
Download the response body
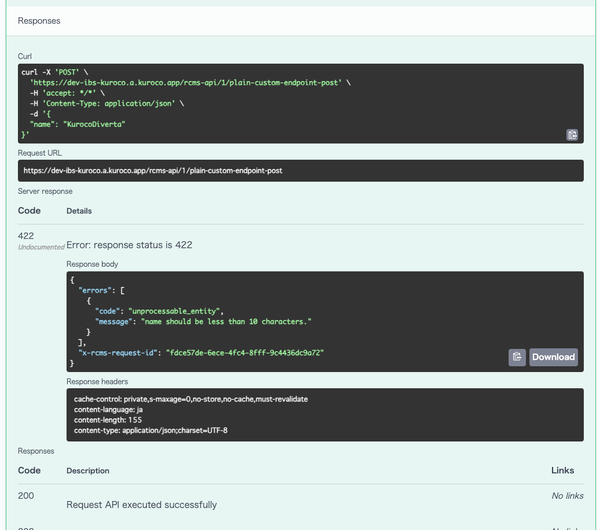553,357
